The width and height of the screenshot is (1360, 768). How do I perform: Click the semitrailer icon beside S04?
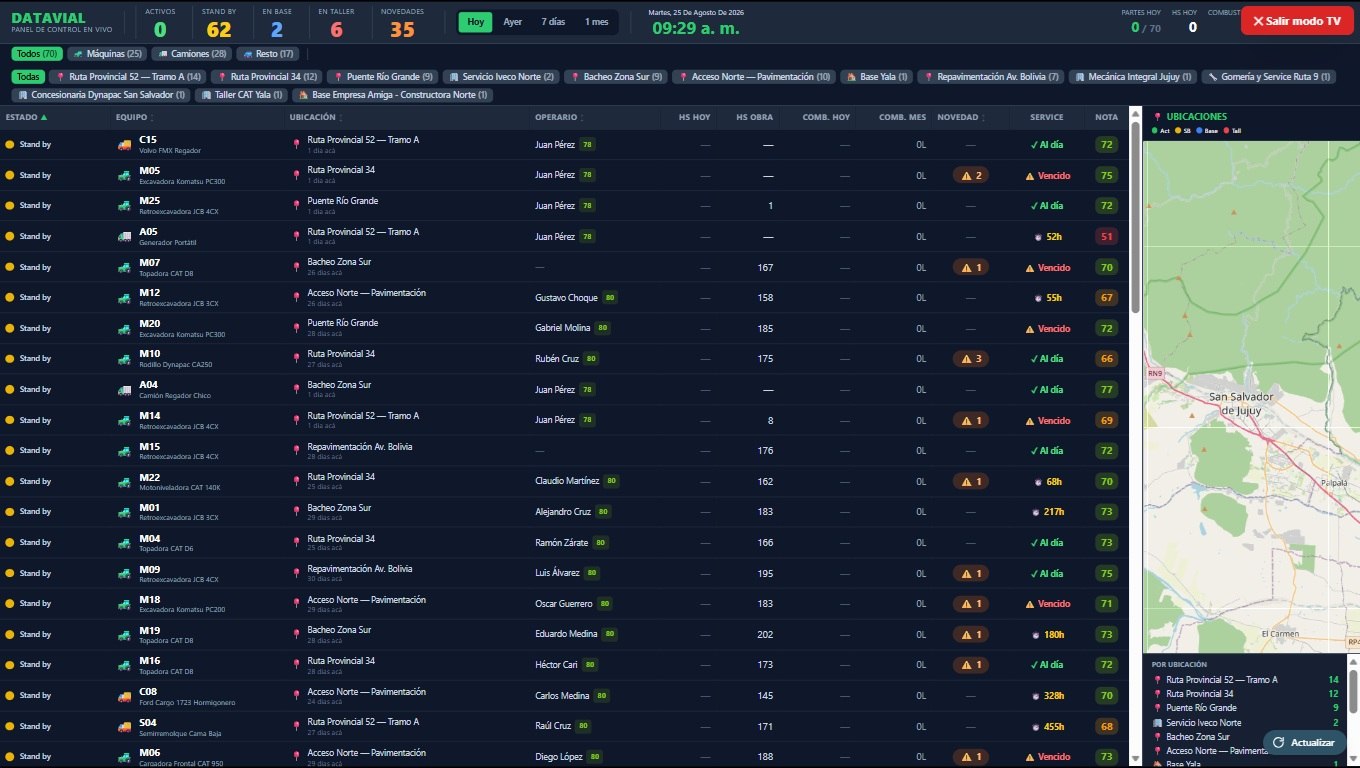124,727
